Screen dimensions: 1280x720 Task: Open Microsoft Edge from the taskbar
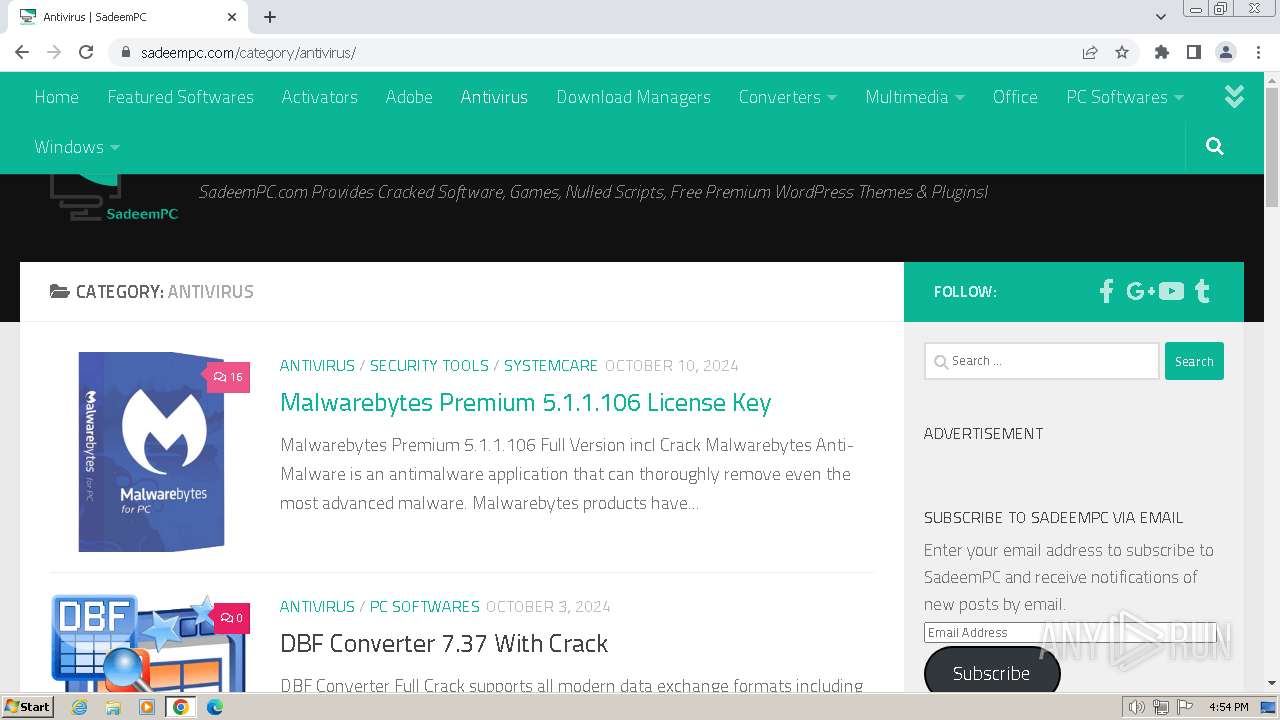coord(215,707)
